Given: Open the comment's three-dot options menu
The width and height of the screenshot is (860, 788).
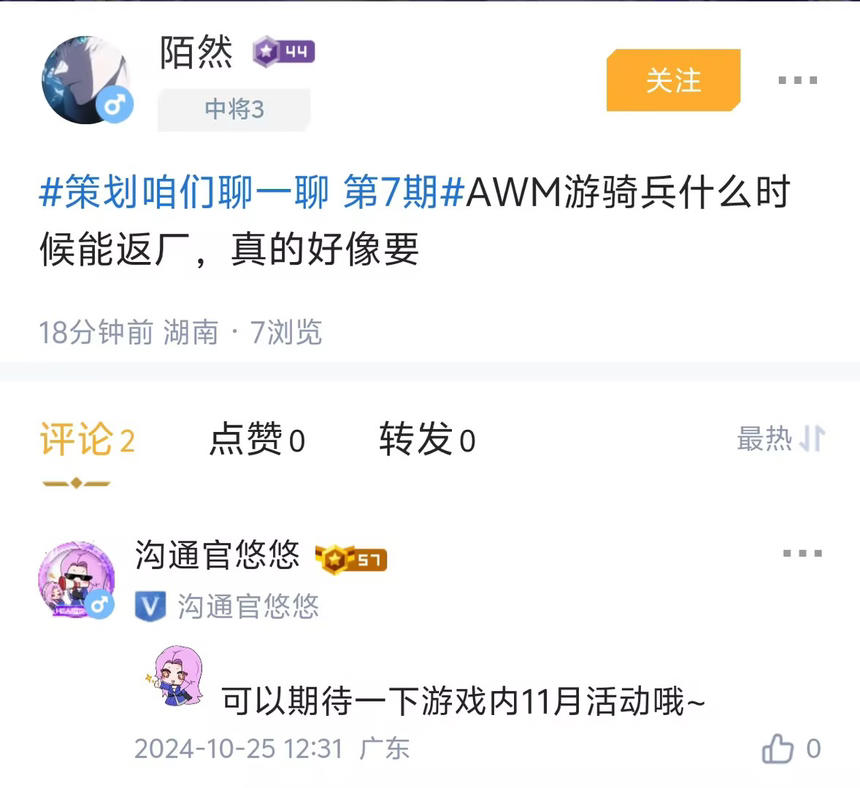Looking at the screenshot, I should [x=802, y=553].
